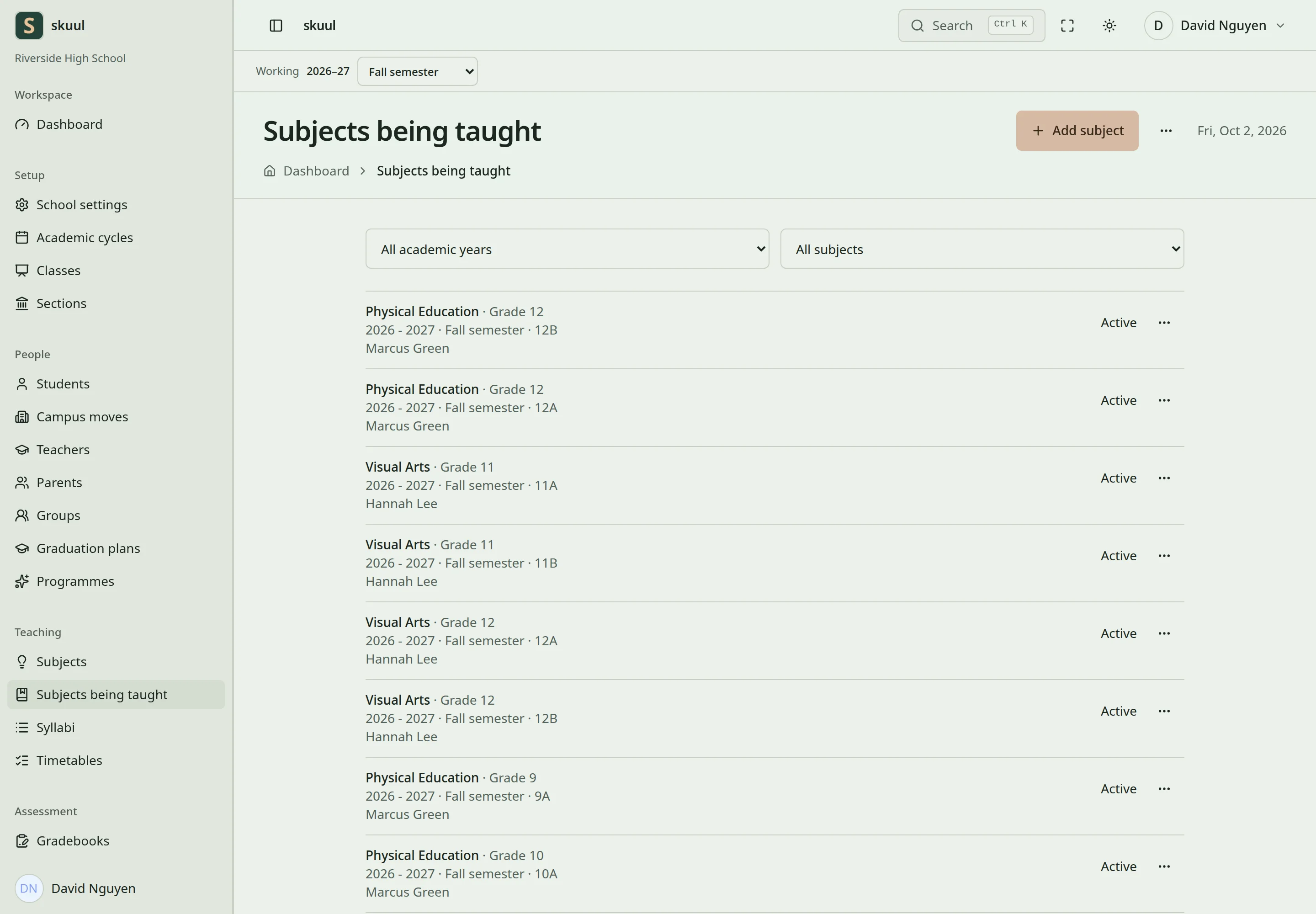1316x914 pixels.
Task: Open page-level more options beside Add subject
Action: 1166,131
